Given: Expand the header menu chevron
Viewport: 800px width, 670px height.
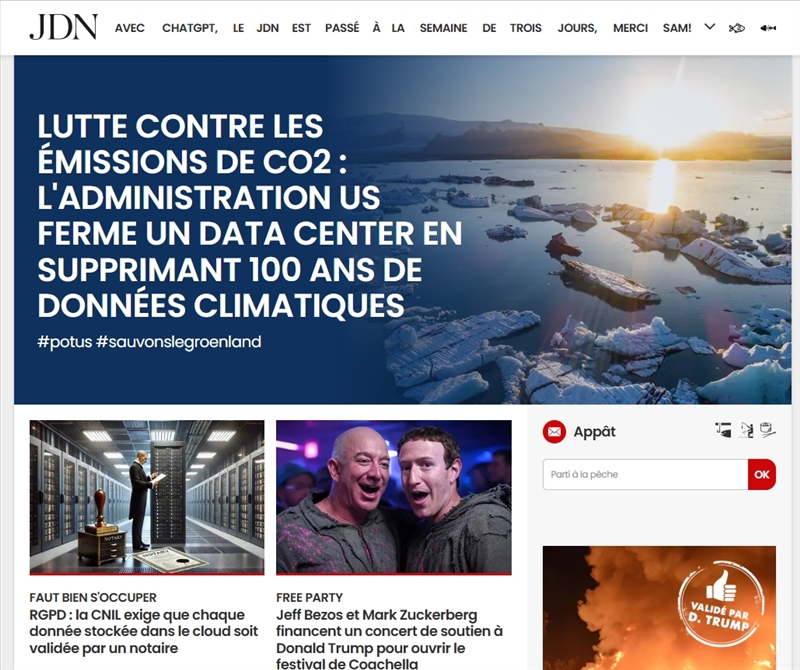Looking at the screenshot, I should (710, 27).
